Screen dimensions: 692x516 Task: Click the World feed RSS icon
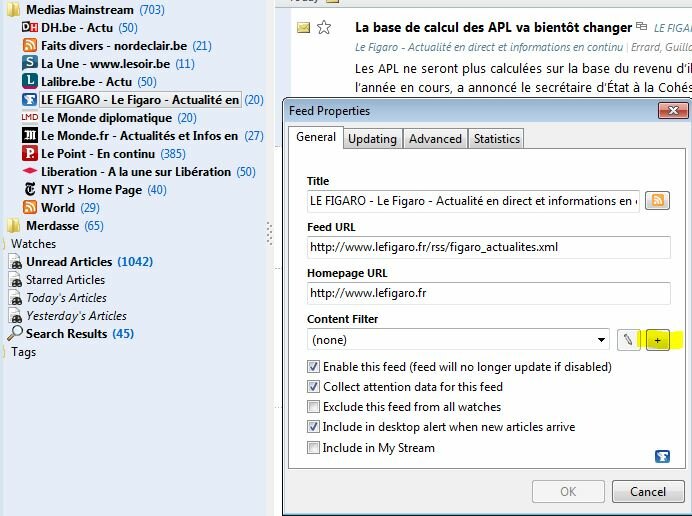pos(30,207)
